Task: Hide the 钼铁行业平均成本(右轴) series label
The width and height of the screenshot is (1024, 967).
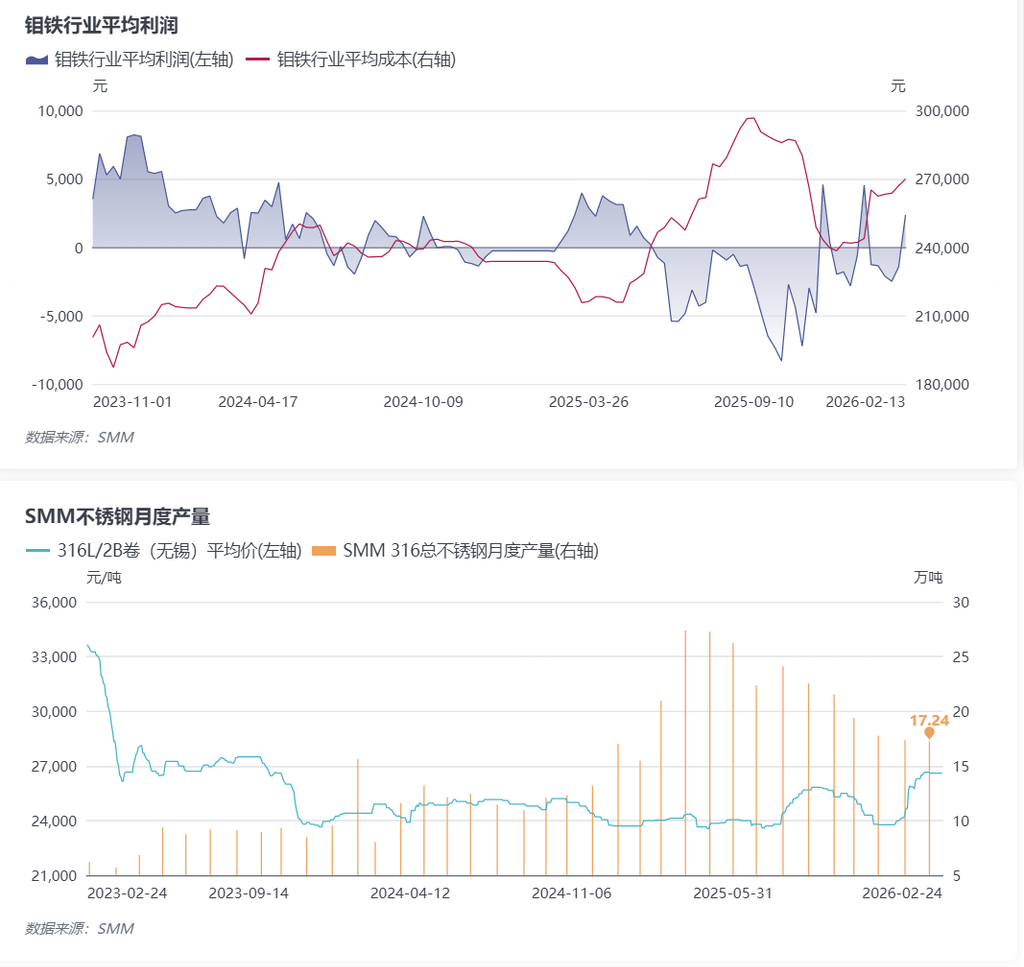Action: [x=366, y=60]
